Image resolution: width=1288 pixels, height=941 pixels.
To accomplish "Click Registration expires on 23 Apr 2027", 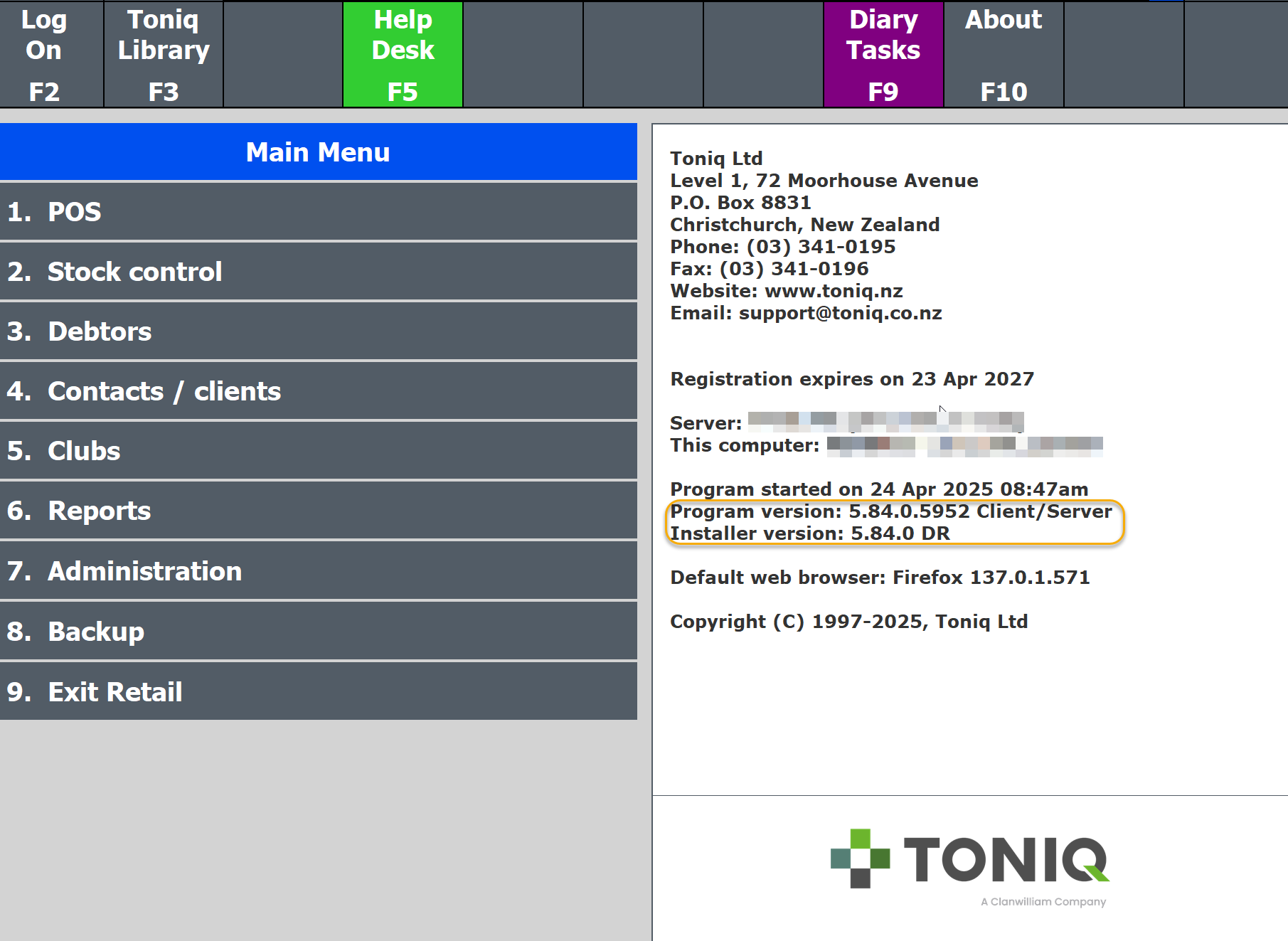I will 852,379.
